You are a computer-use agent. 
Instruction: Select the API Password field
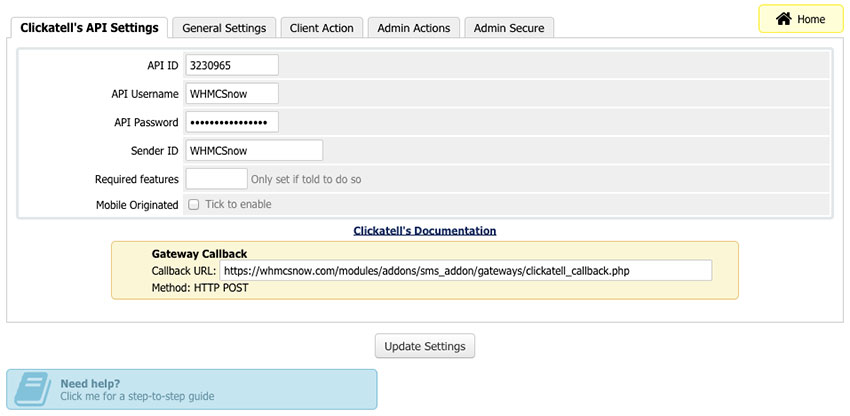pyautogui.click(x=232, y=122)
